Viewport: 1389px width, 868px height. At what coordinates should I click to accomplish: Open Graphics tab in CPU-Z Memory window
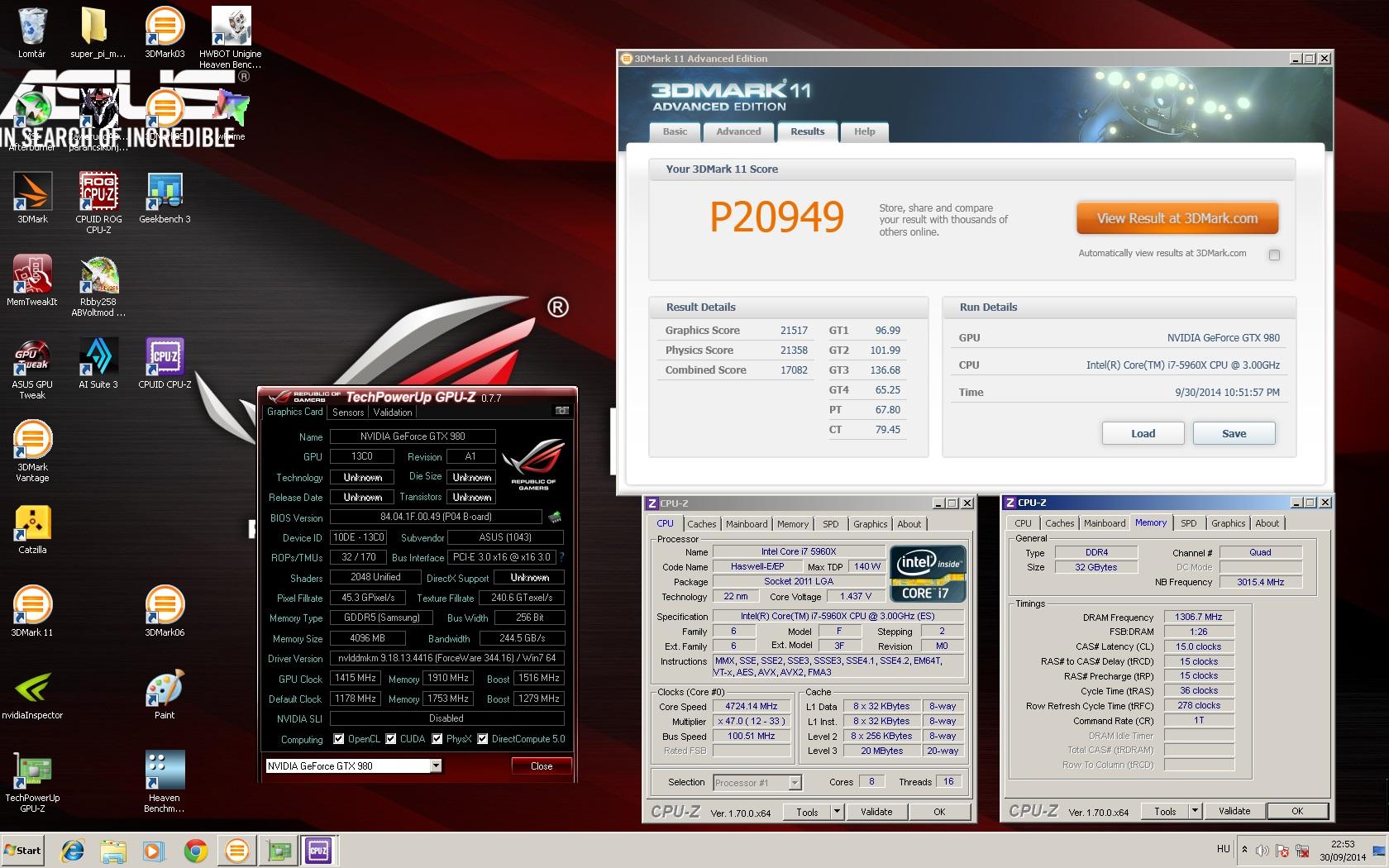coord(1228,523)
